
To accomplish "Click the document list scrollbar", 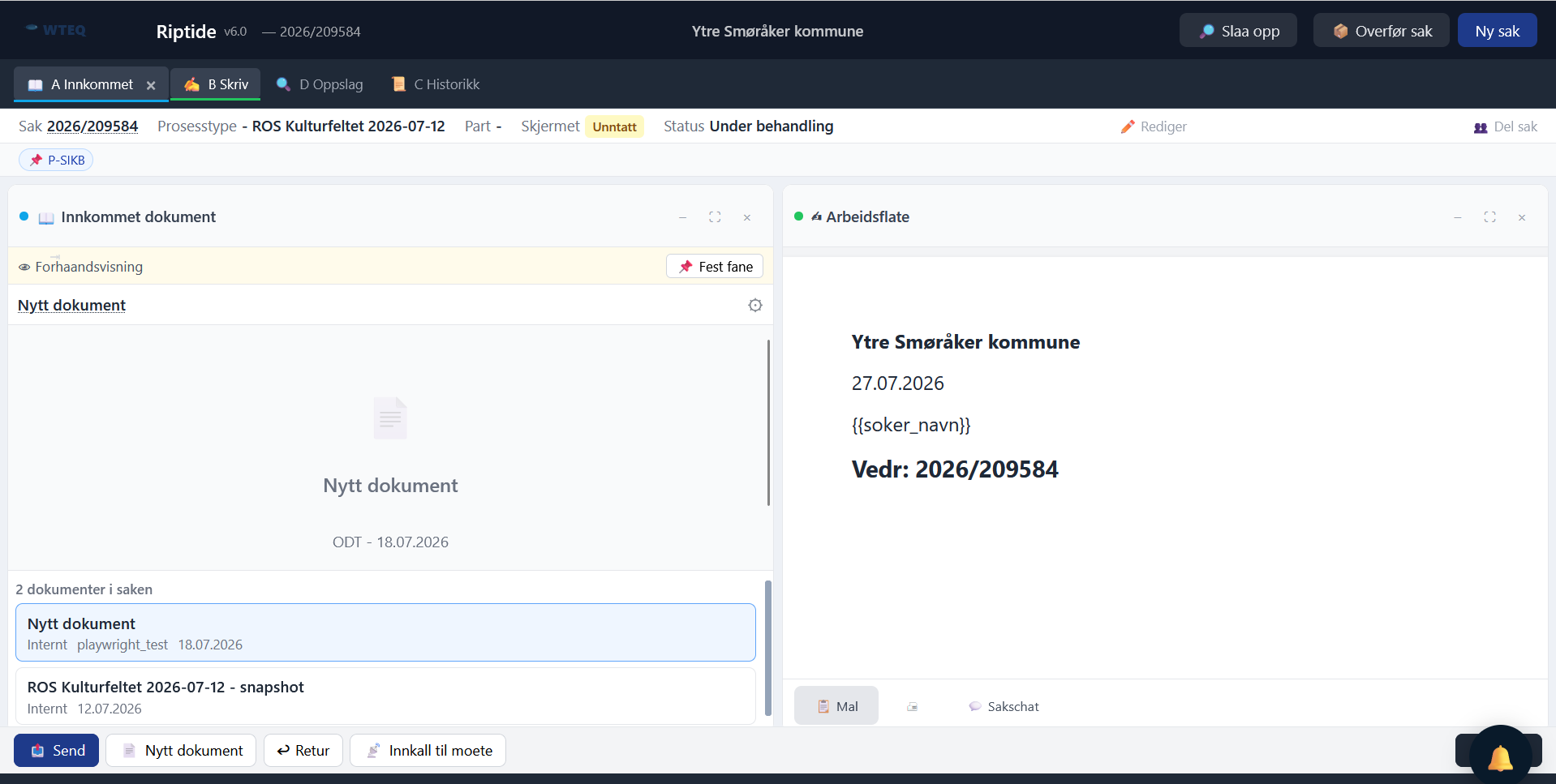I will tap(768, 649).
